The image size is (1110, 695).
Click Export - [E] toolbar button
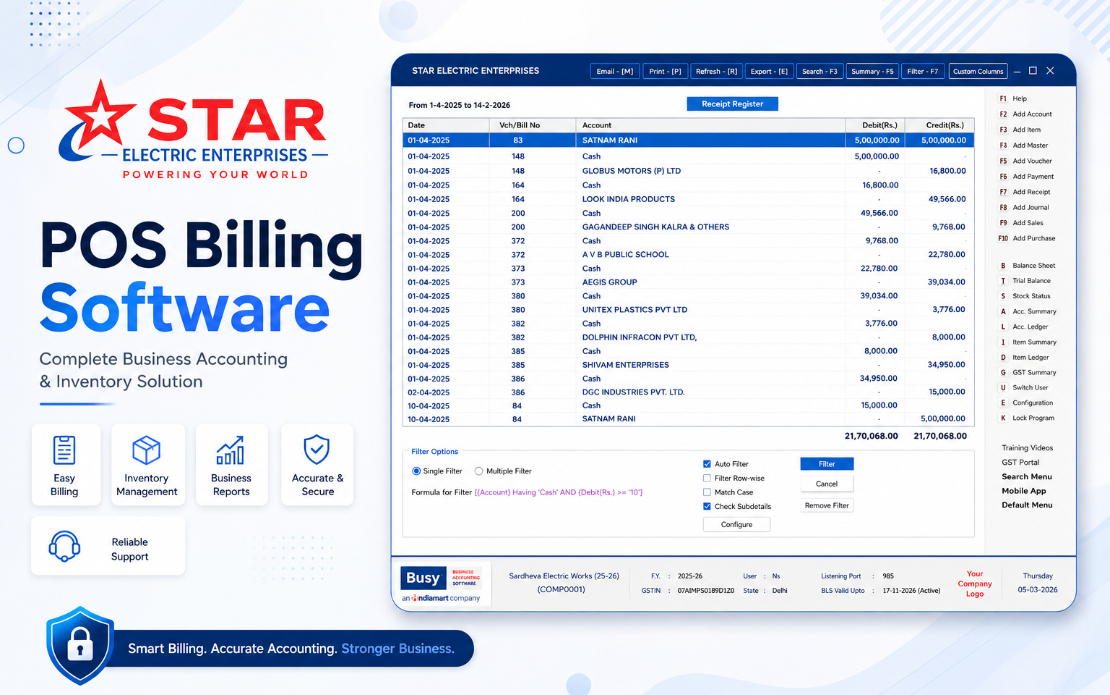[x=769, y=71]
